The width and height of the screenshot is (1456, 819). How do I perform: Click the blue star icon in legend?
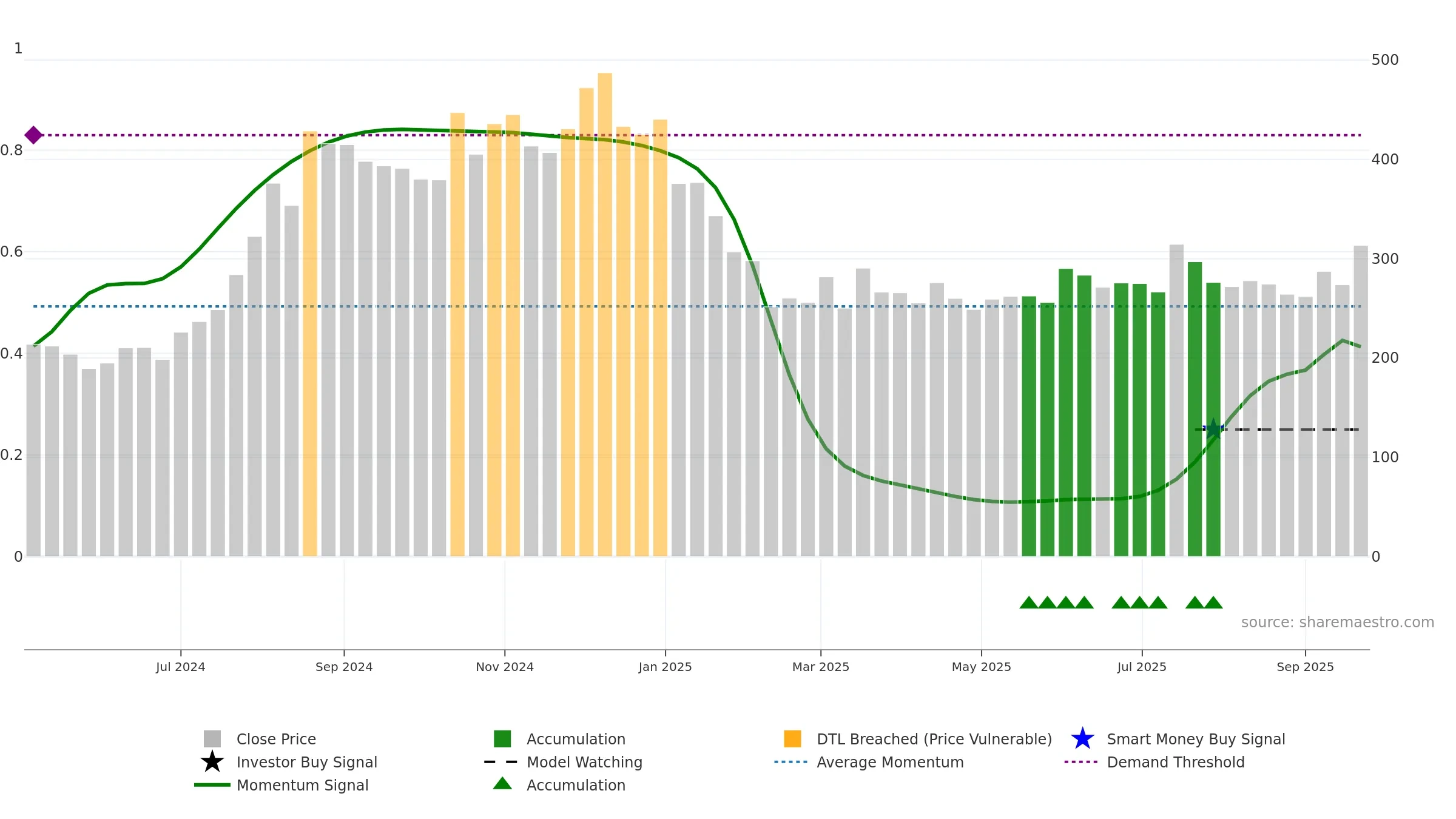pos(1082,738)
